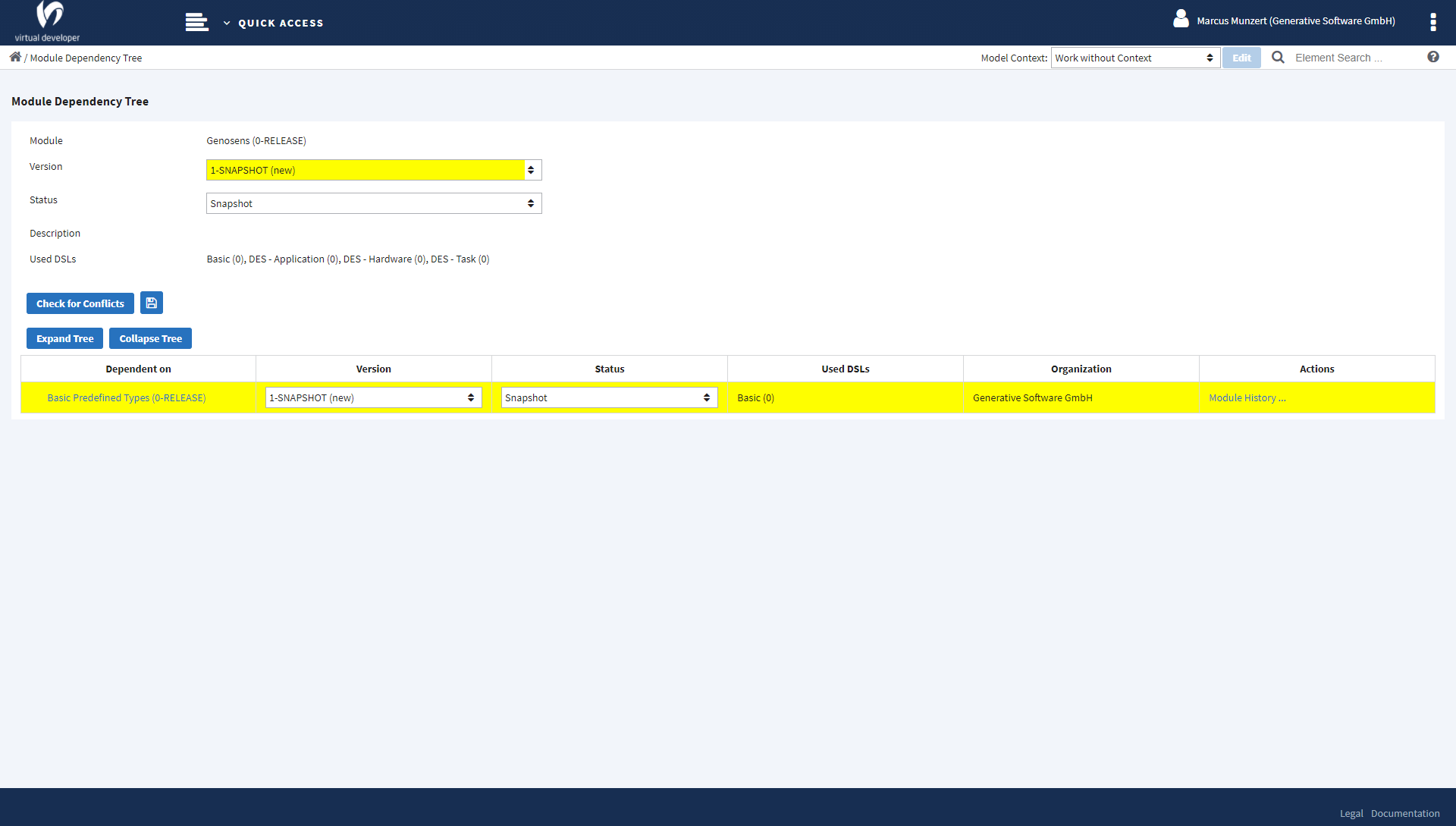Screen dimensions: 1456x826
Task: Click the Organization column header
Action: 1081,369
